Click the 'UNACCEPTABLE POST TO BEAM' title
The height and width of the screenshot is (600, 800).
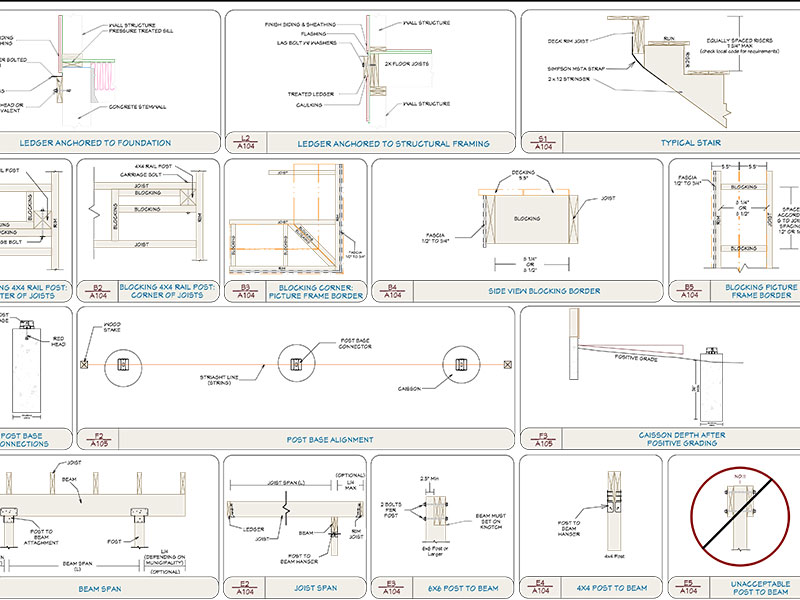pyautogui.click(x=760, y=588)
